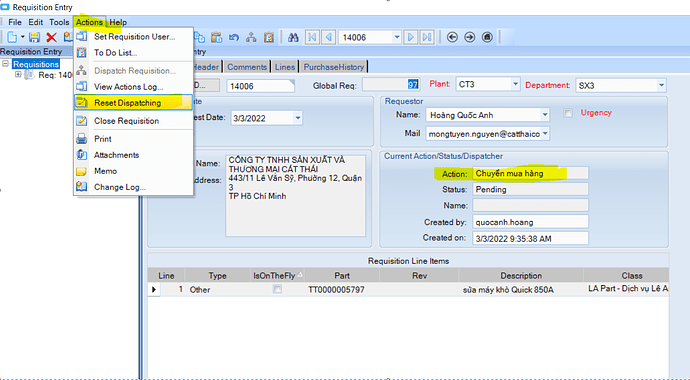This screenshot has width=690, height=380.
Task: Click the View Actions Log menu icon
Action: [x=81, y=87]
